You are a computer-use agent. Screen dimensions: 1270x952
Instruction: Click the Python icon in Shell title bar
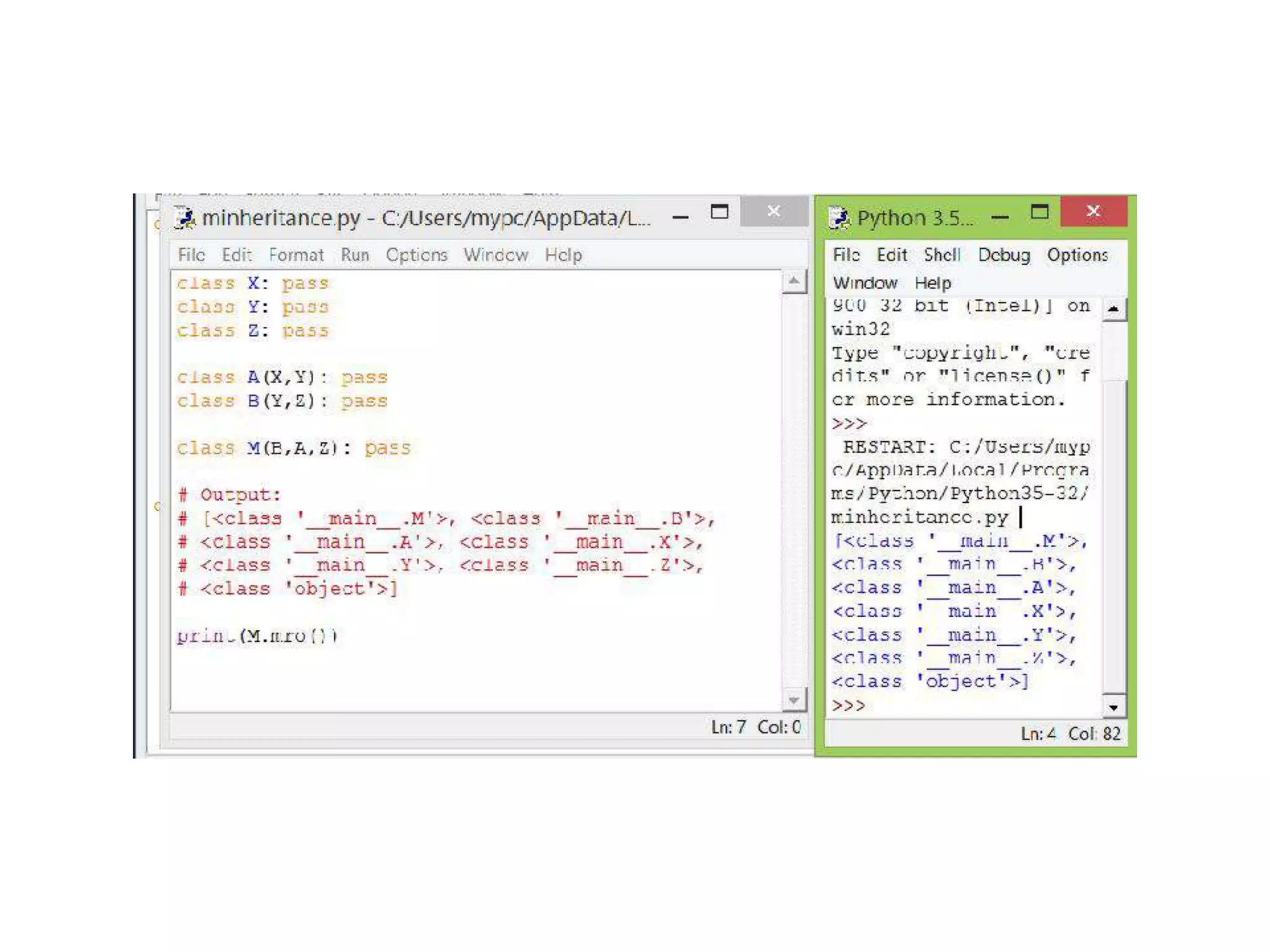(x=839, y=218)
